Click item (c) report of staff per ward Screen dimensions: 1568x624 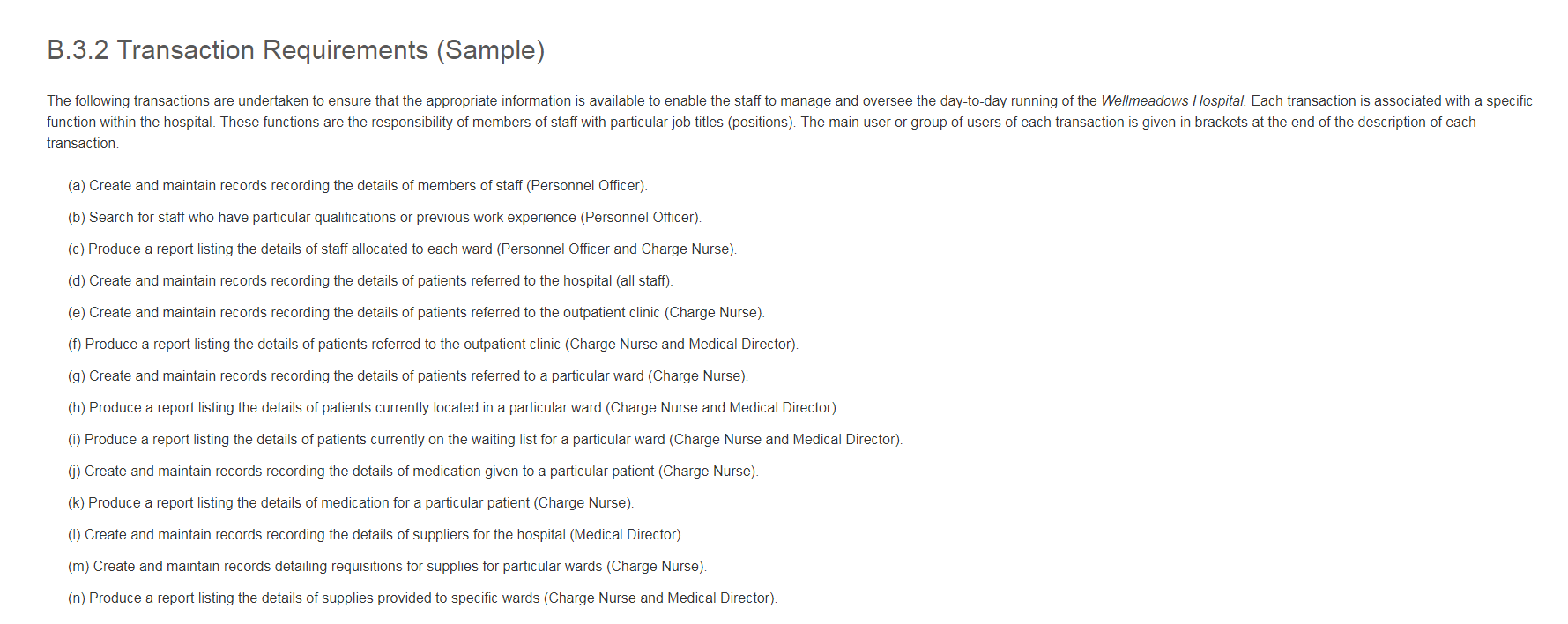pyautogui.click(x=402, y=249)
